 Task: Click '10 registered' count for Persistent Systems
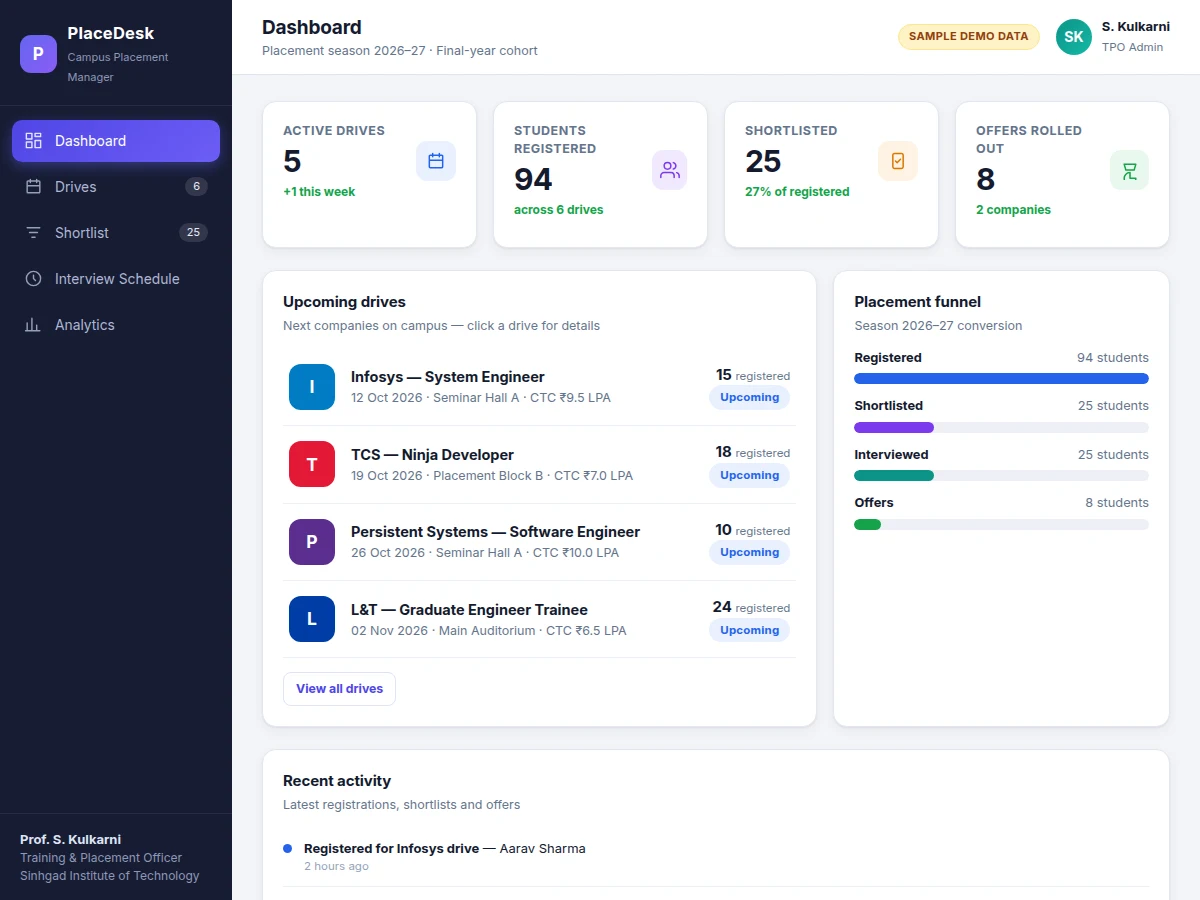coord(753,530)
